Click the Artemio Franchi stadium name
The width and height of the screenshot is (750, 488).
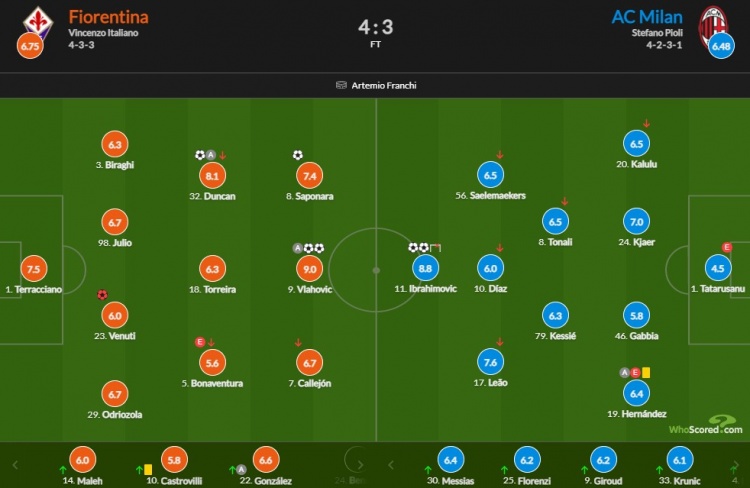pyautogui.click(x=384, y=86)
